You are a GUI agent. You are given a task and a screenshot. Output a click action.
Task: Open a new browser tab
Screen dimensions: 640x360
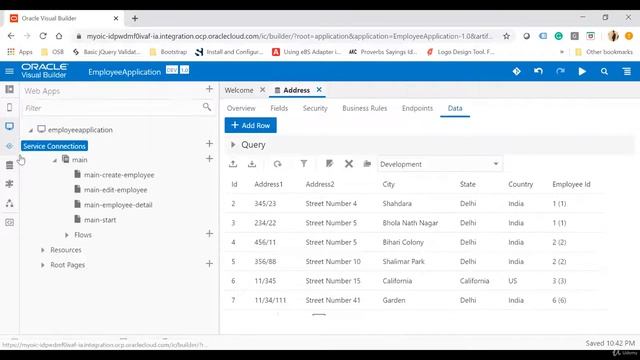coord(135,18)
